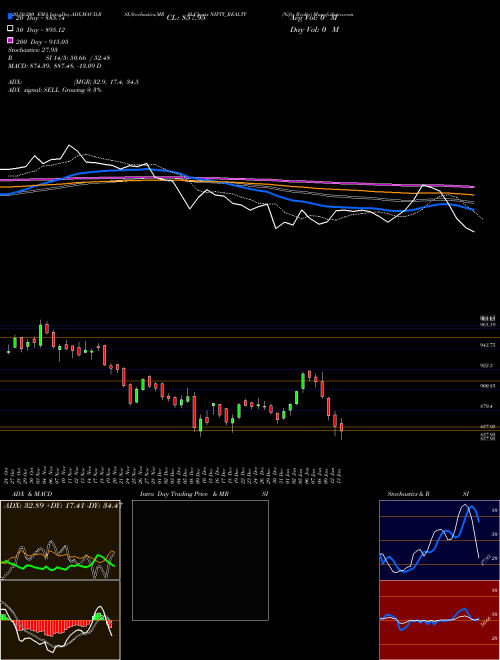The width and height of the screenshot is (500, 660).
Task: Click the white 50 Day legend swatch
Action: coord(10,29)
